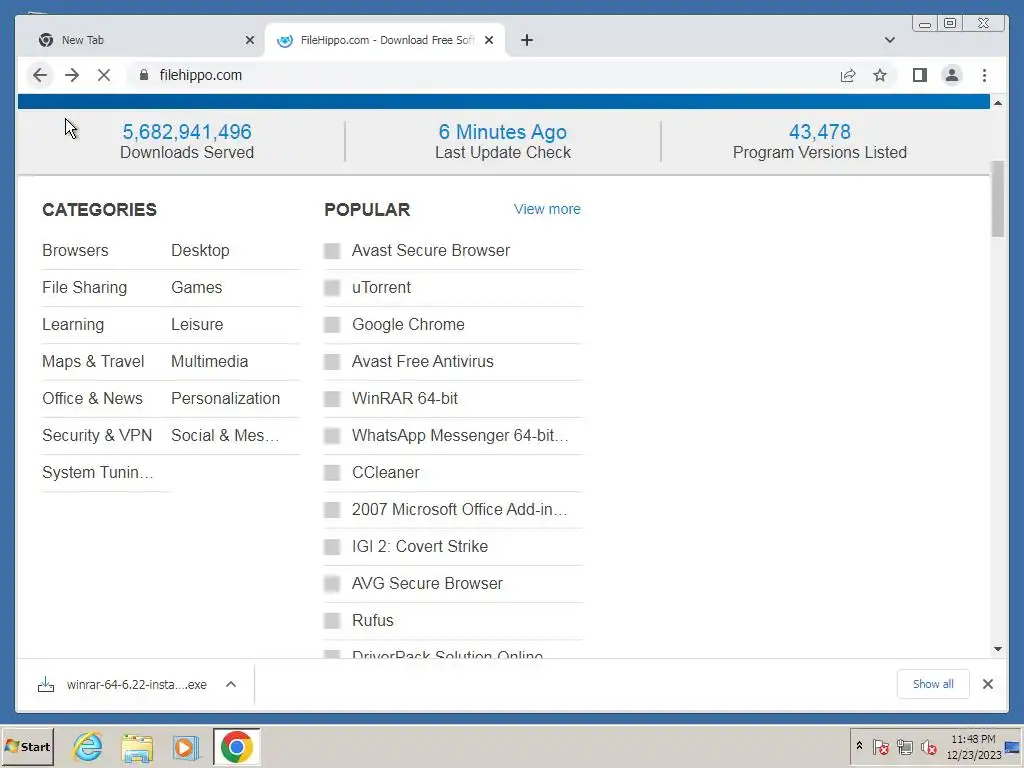Image resolution: width=1024 pixels, height=768 pixels.
Task: Open 2007 Microsoft Office Add-in listing
Action: click(459, 509)
